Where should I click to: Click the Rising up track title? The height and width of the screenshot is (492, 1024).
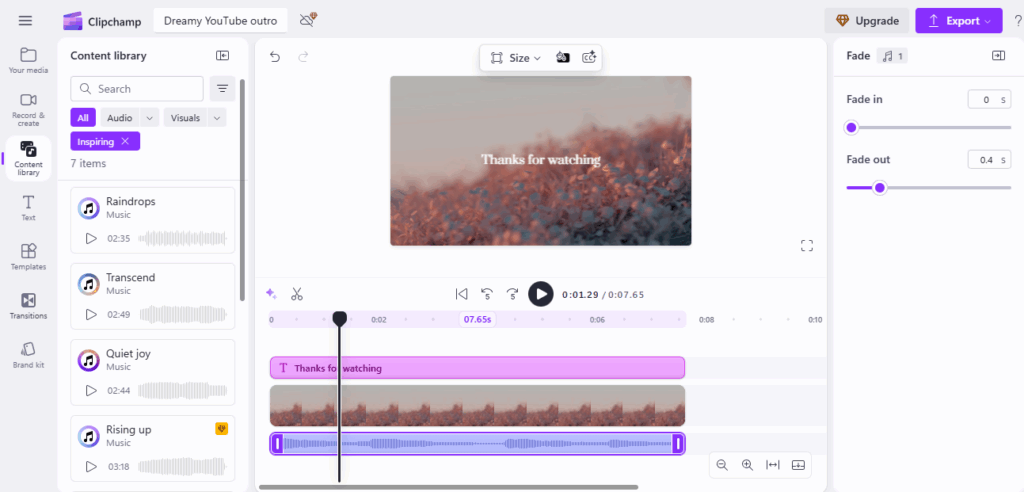tap(129, 429)
